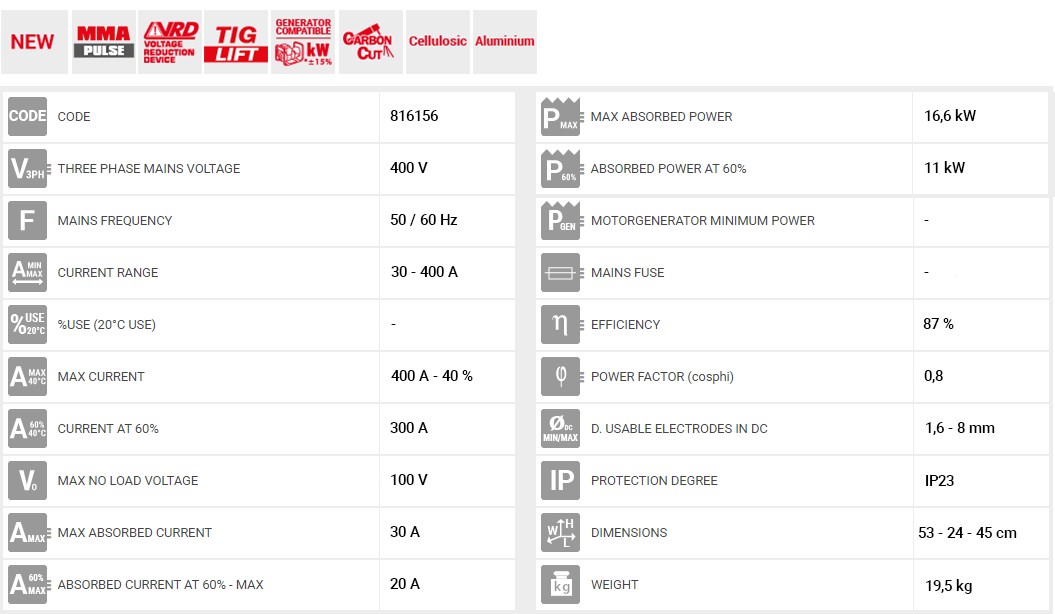1055x614 pixels.
Task: Click the dimensions W-H-L icon
Action: pyautogui.click(x=560, y=532)
